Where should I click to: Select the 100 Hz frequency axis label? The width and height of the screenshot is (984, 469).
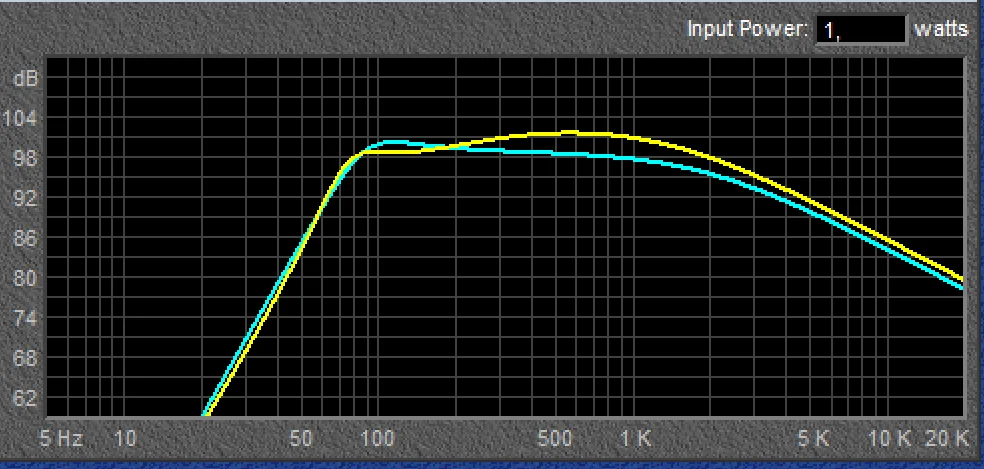[x=375, y=438]
